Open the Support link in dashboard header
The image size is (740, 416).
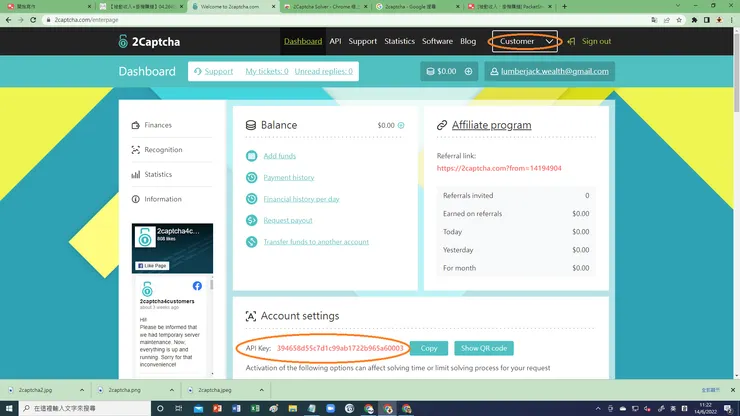click(x=219, y=71)
